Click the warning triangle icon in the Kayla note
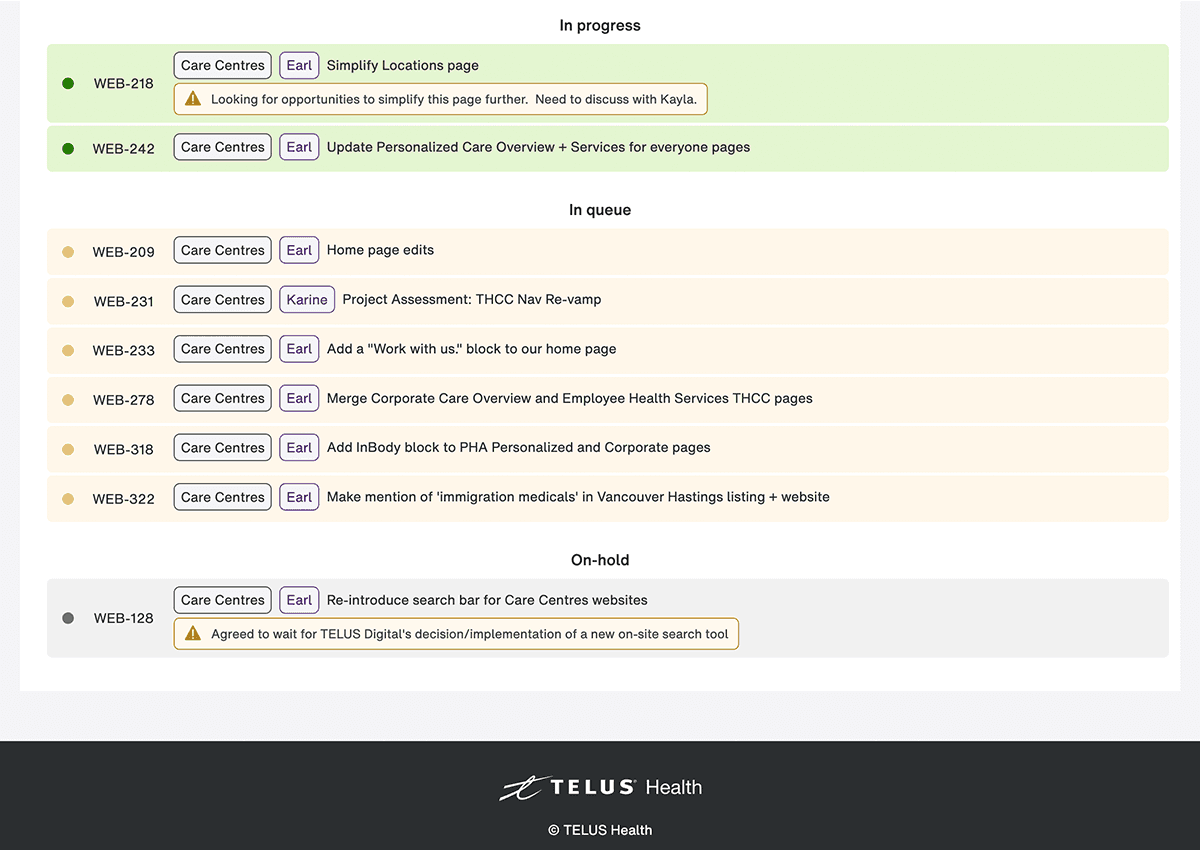 [x=193, y=99]
